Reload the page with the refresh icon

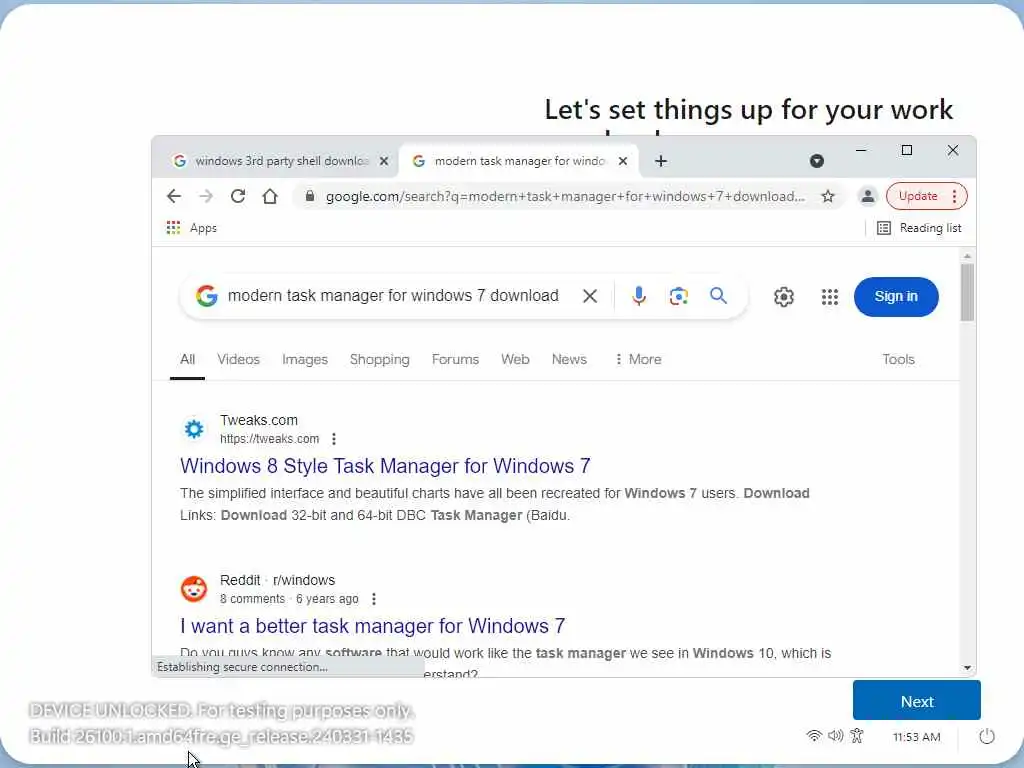(238, 196)
